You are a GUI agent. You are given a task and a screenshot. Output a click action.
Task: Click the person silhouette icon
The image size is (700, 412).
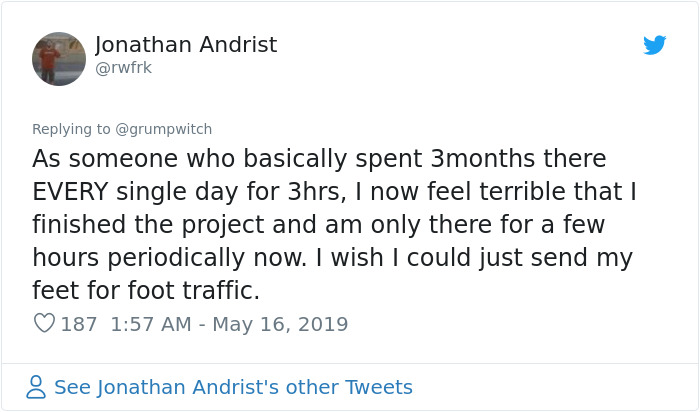pyautogui.click(x=37, y=387)
